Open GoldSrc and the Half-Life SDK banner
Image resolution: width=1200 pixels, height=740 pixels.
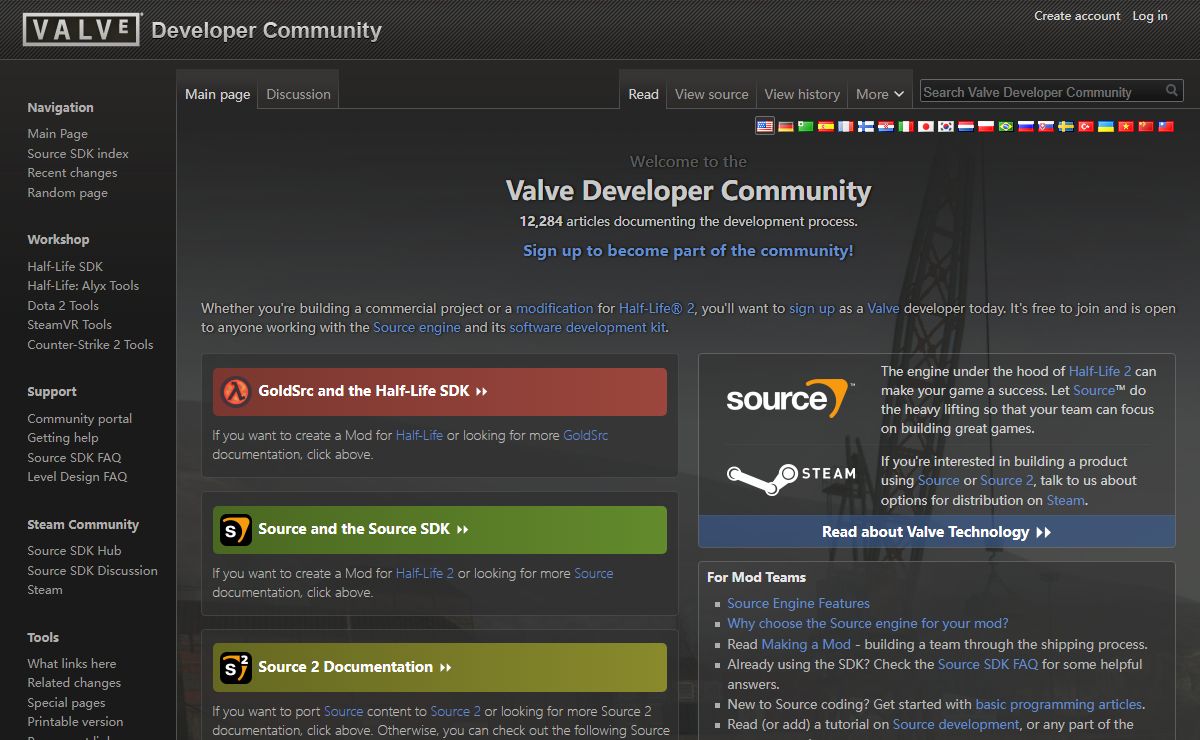point(440,391)
